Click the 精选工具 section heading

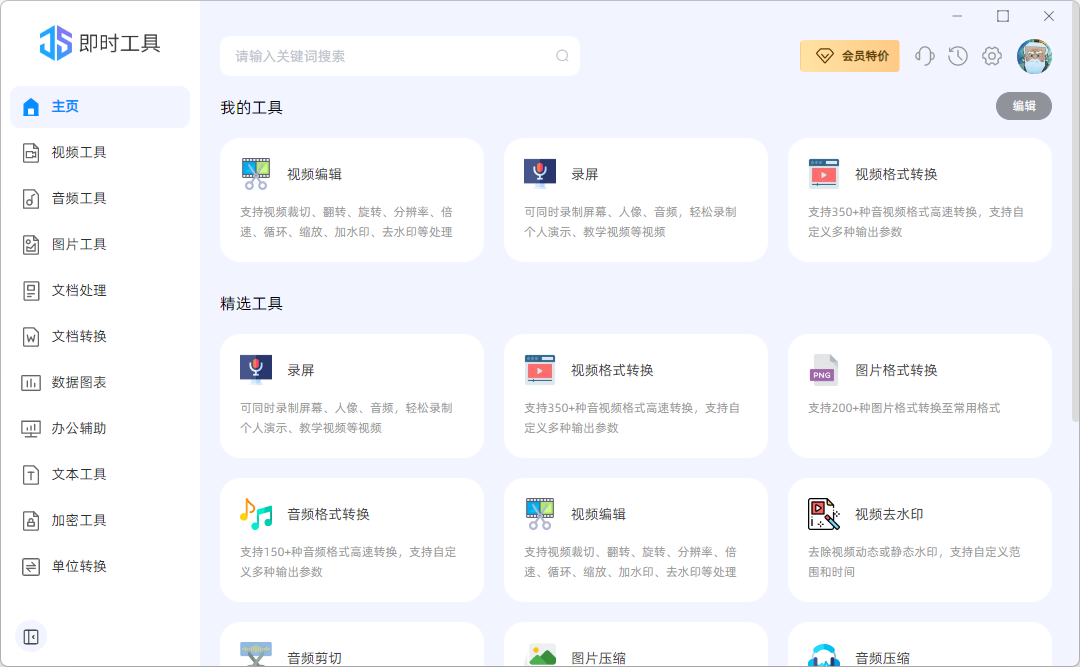[251, 304]
